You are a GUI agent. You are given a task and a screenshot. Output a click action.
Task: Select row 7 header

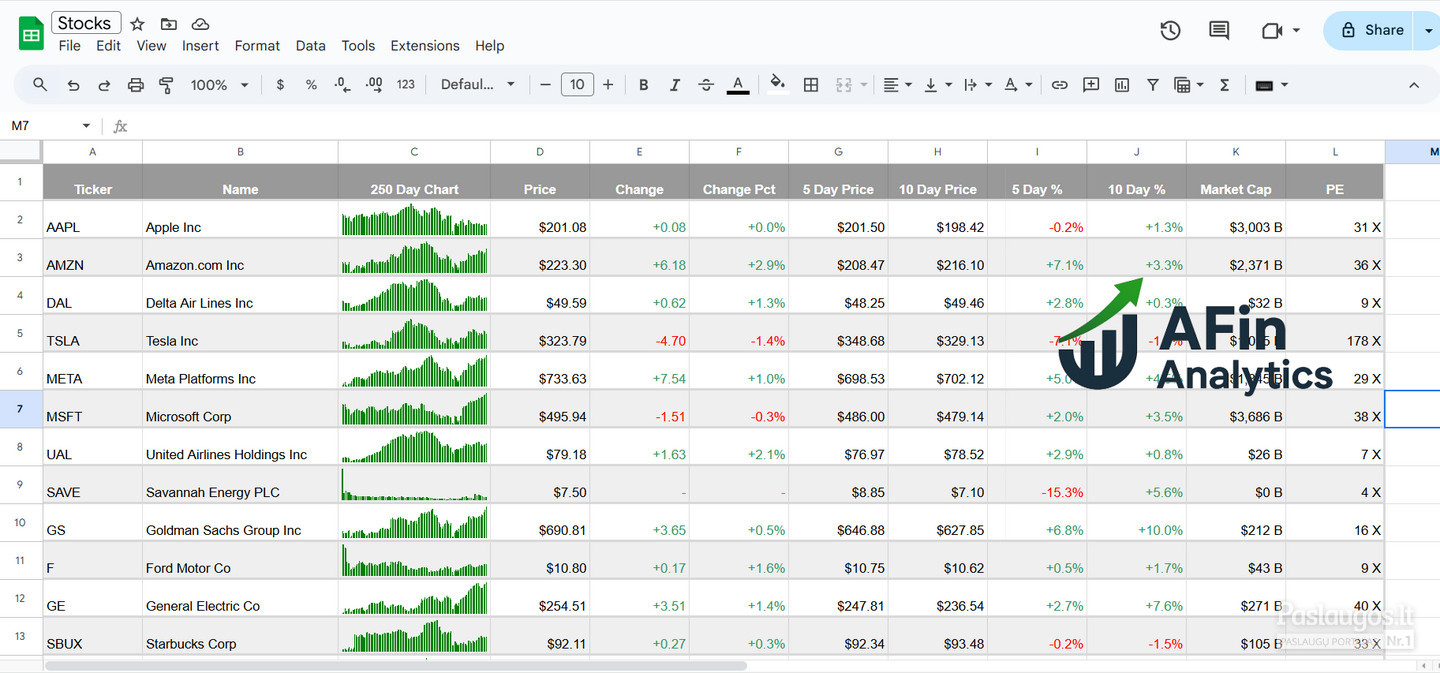pos(20,409)
